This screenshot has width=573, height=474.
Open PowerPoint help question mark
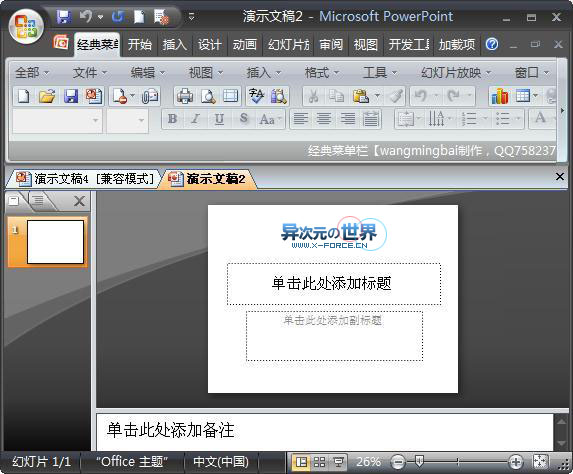492,45
